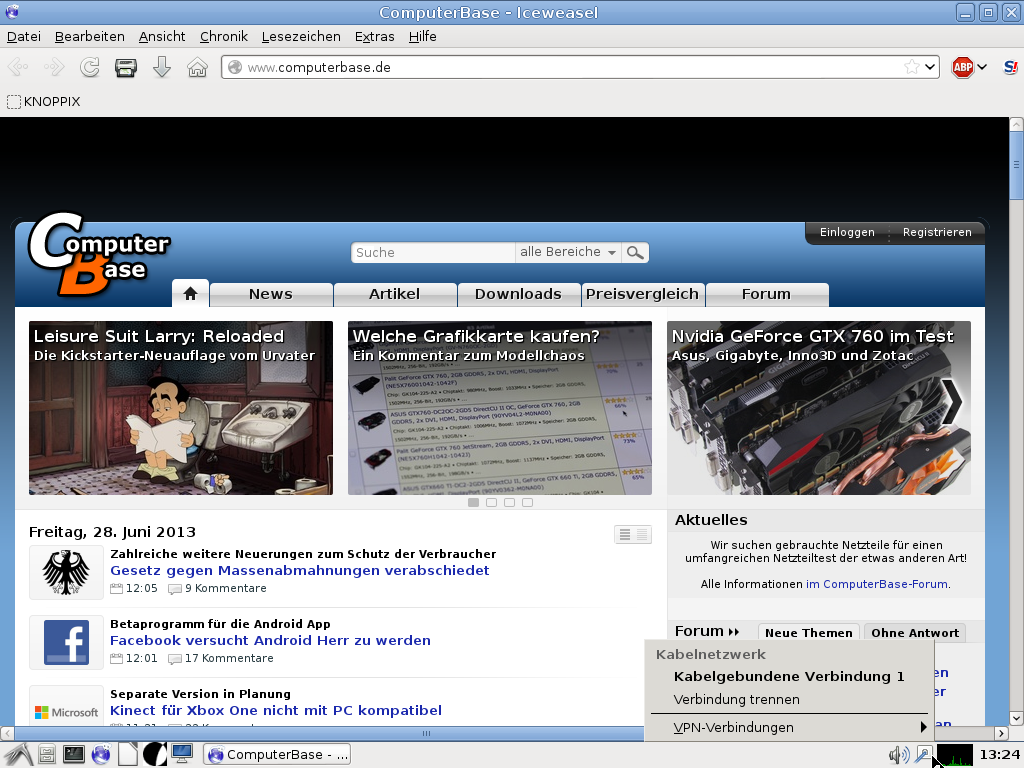
Task: Click the NoScript icon in the toolbar
Action: coord(1010,67)
